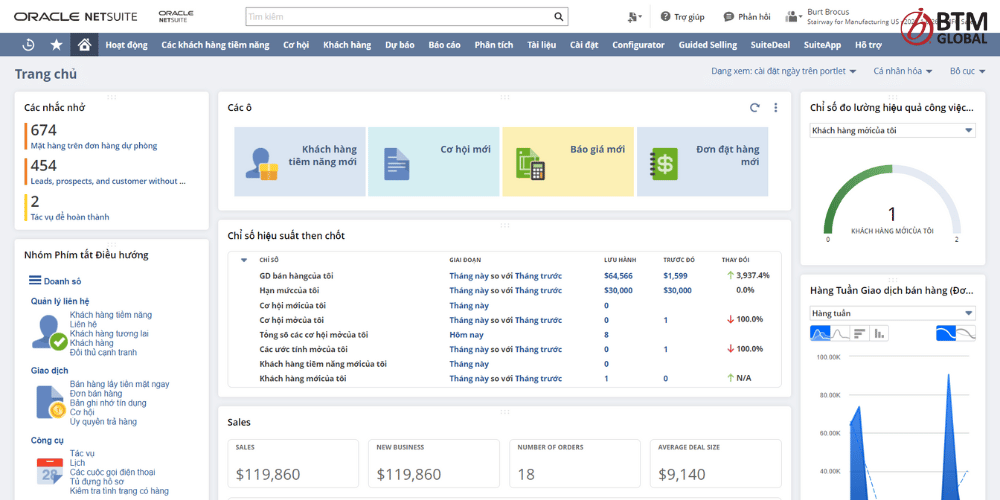Select the smooth filled curve style icon

tap(946, 333)
